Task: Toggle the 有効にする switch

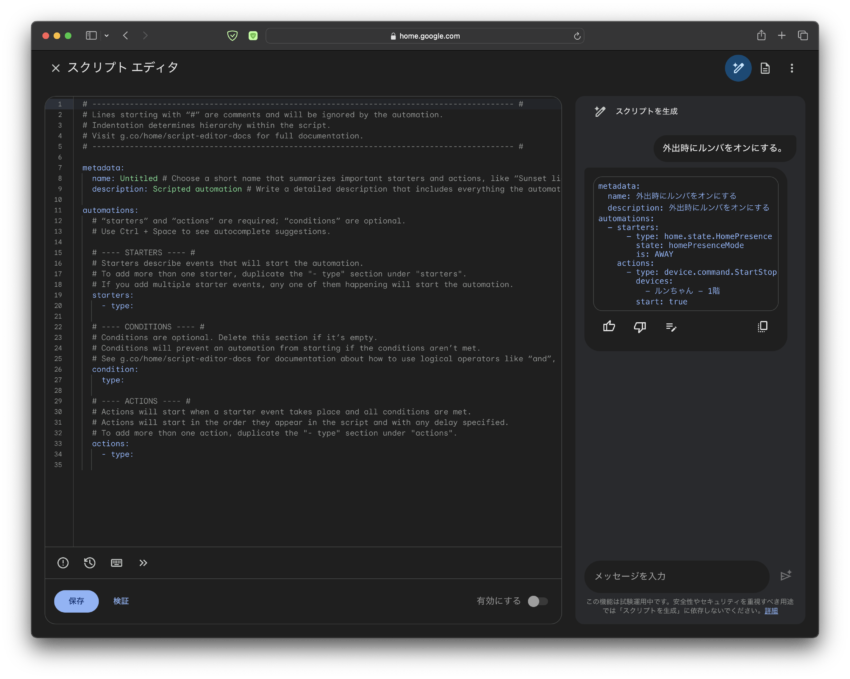Action: (x=537, y=601)
